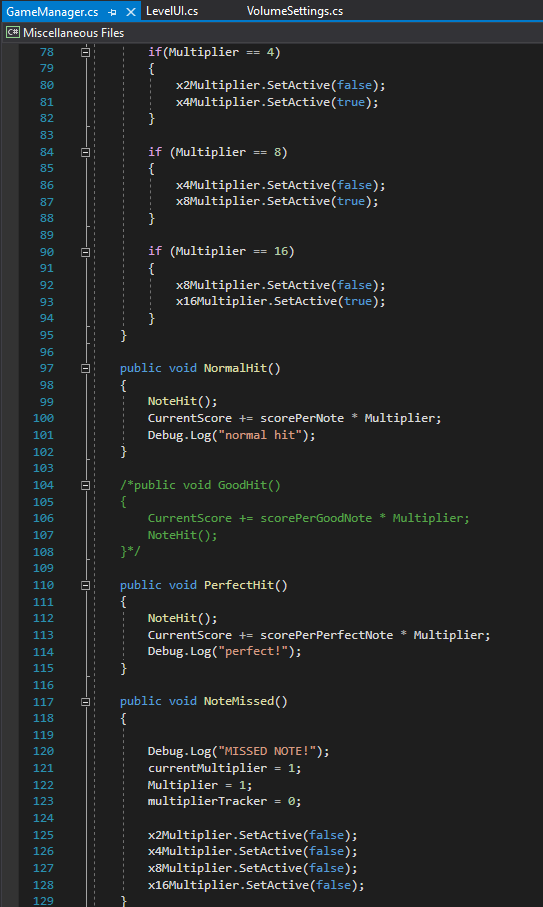
Task: Collapse the NormalHit method
Action: 86,368
